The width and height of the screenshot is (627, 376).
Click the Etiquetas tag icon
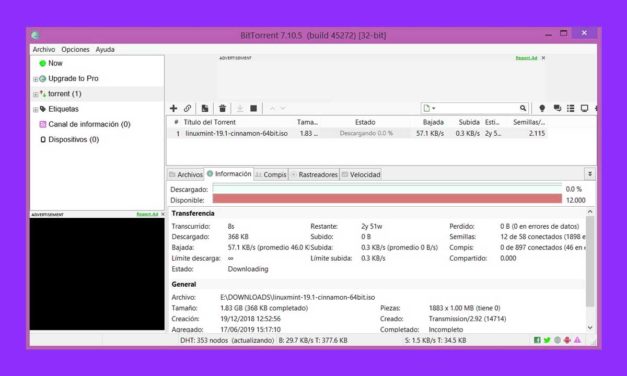(43, 109)
